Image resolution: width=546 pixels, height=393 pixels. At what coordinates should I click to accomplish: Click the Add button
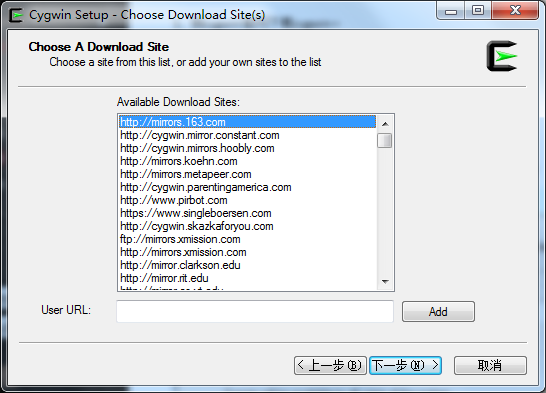point(438,312)
